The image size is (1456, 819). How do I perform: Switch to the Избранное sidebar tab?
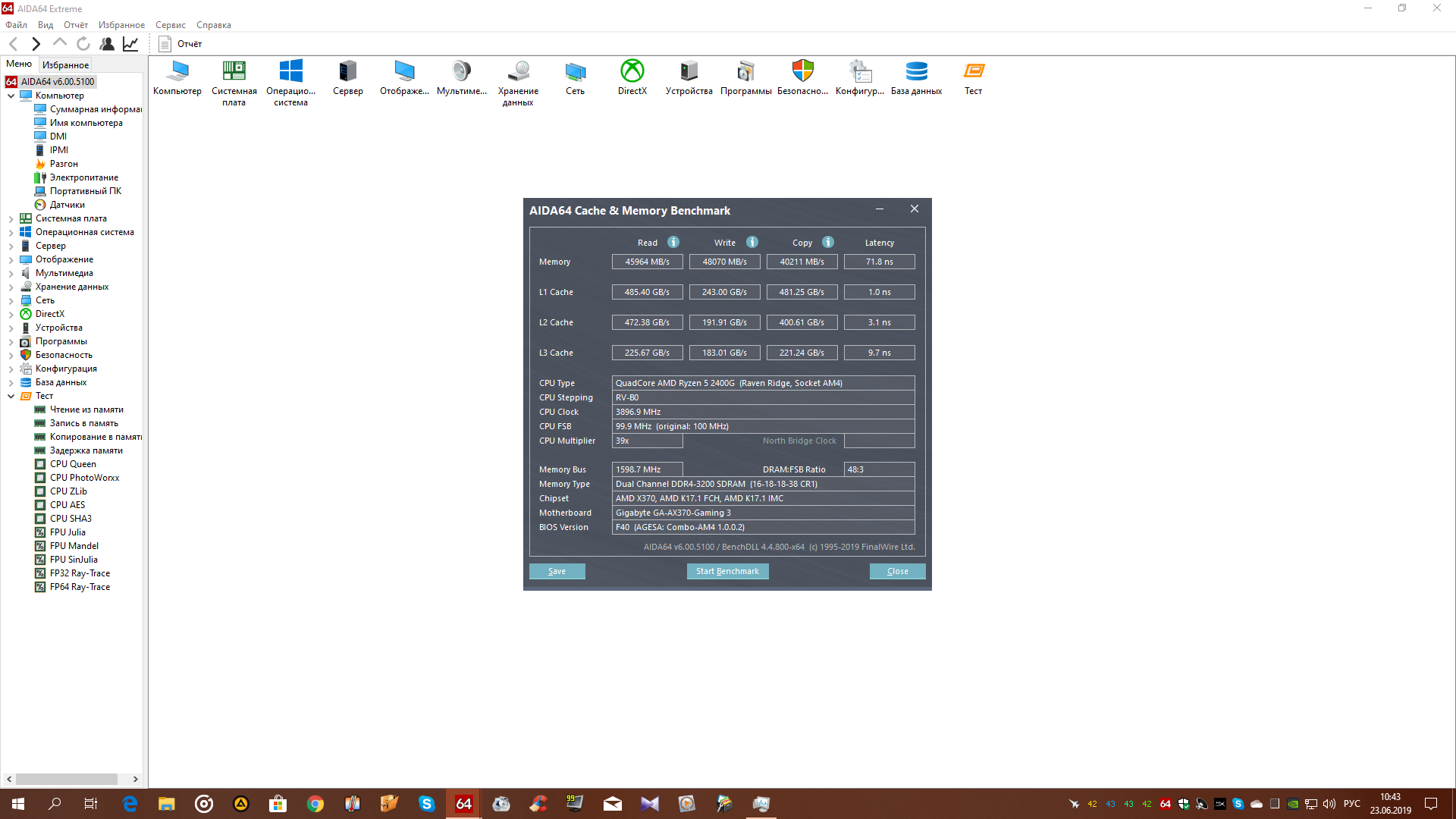coord(65,65)
